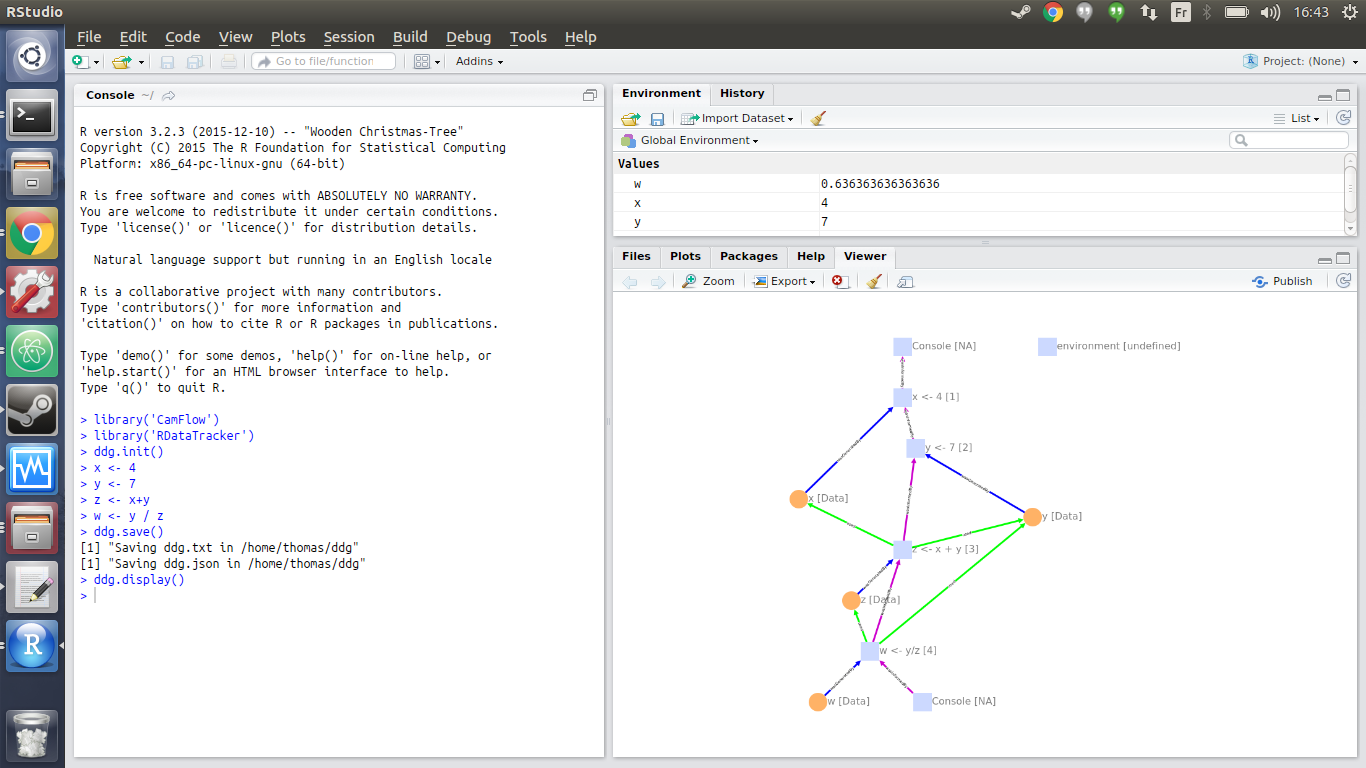Open the recent files dropdown arrow
1366x768 pixels.
pos(141,62)
